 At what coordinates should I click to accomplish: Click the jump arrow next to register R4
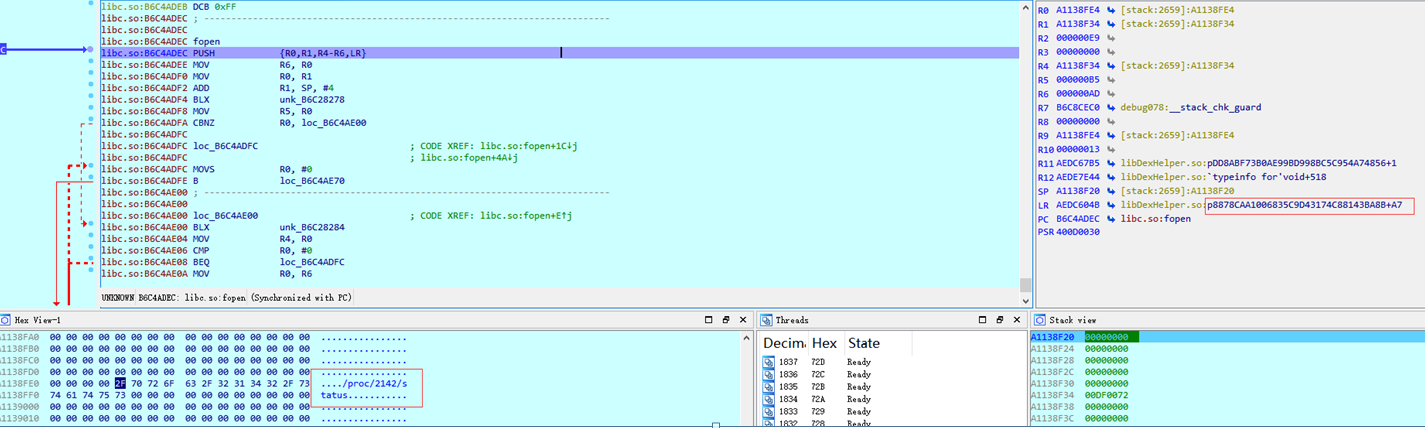[x=1112, y=65]
